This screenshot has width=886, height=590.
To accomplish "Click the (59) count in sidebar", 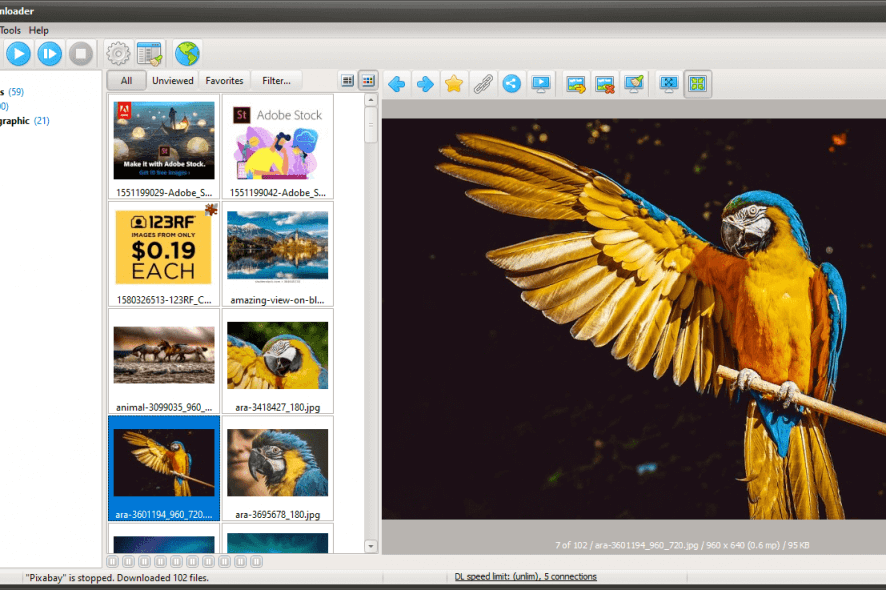I will pyautogui.click(x=16, y=92).
